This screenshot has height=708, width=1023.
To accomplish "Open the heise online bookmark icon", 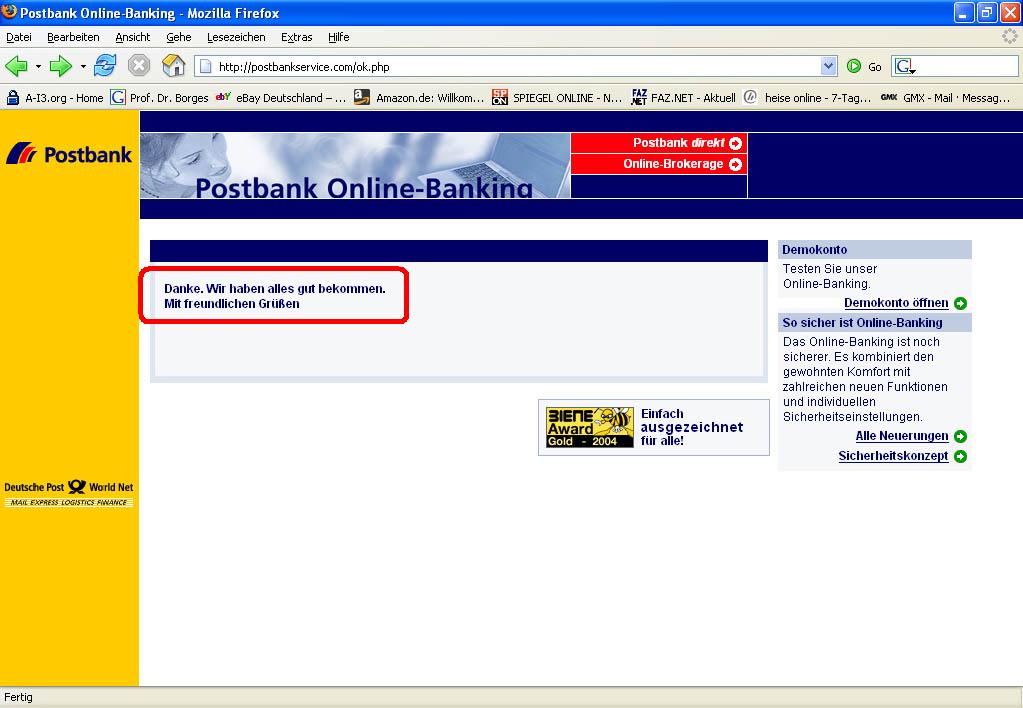I will click(x=751, y=97).
